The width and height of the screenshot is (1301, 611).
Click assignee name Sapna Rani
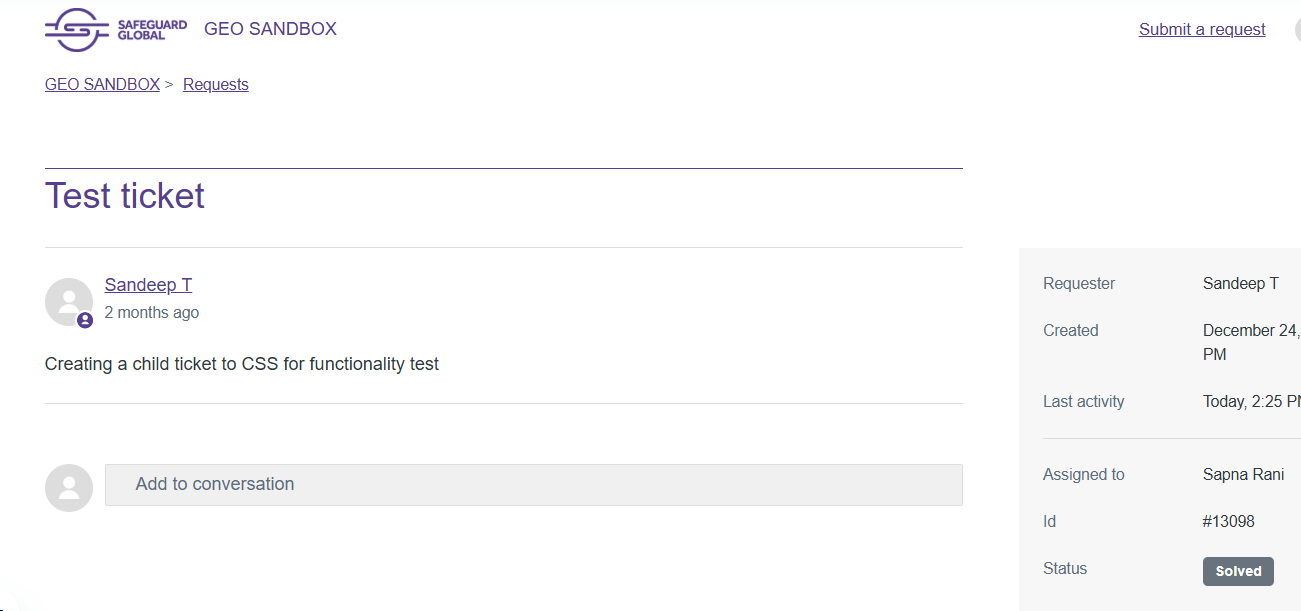1243,474
